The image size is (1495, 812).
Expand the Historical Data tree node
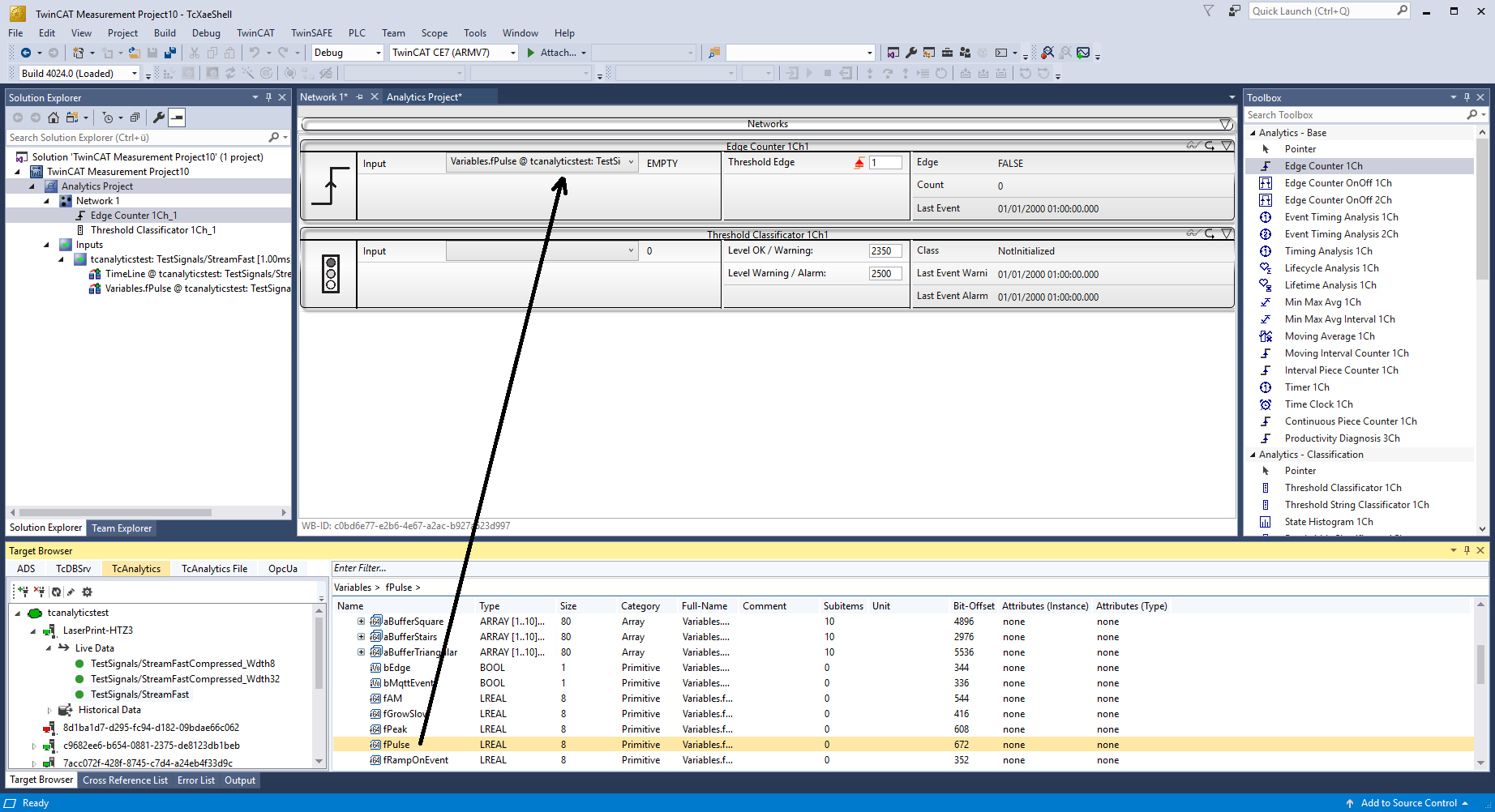[49, 710]
